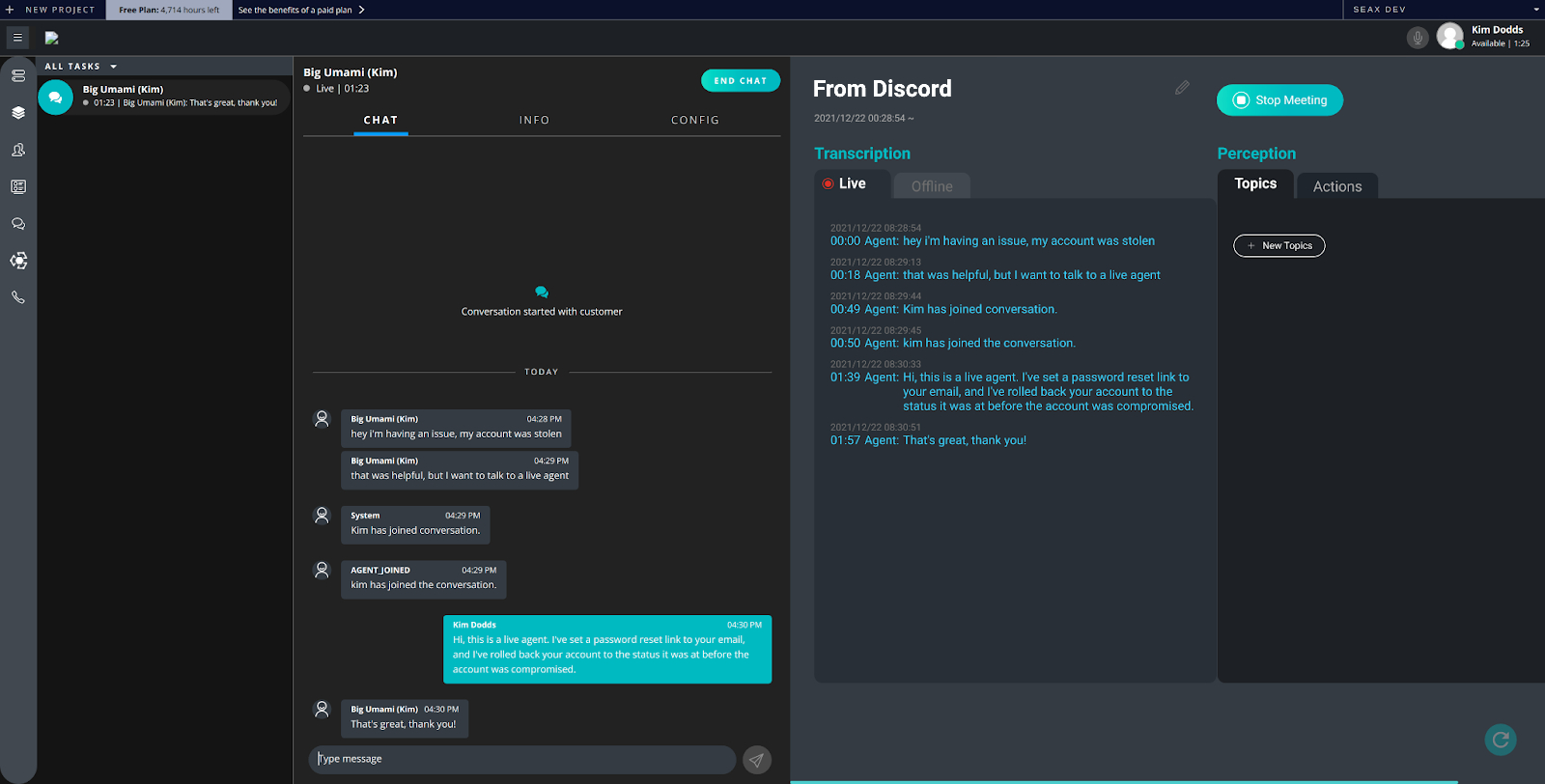The height and width of the screenshot is (784, 1545).
Task: Click the chat avatar of Big Umami task
Action: pyautogui.click(x=55, y=97)
